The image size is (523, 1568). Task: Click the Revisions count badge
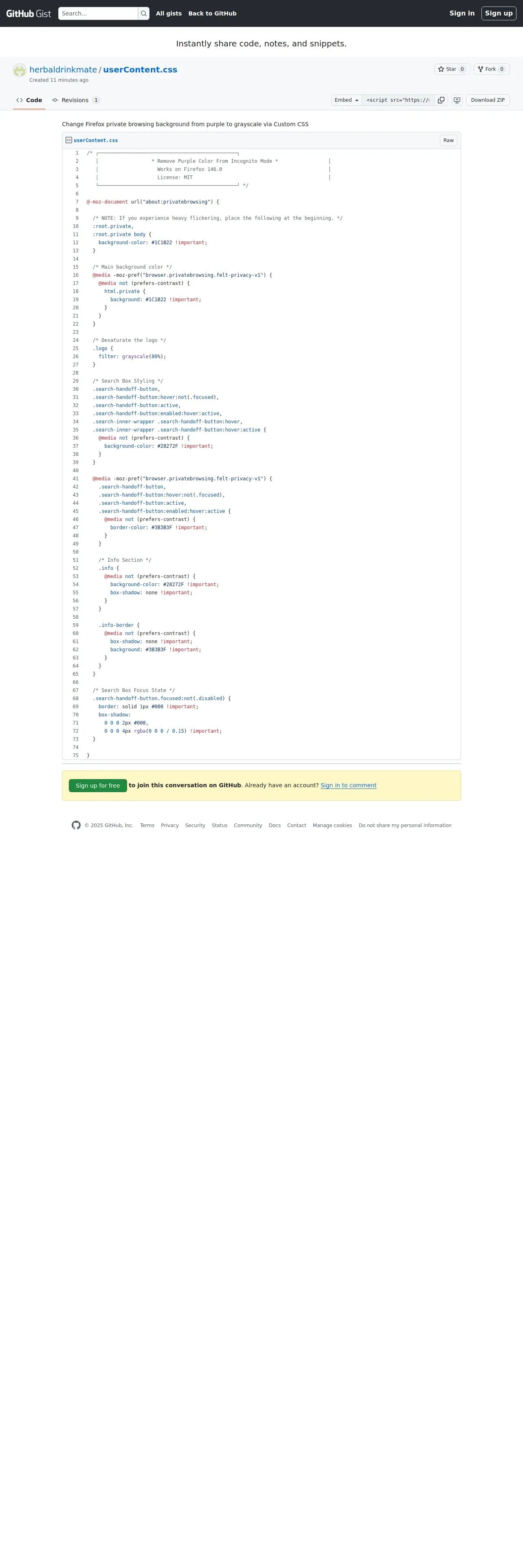96,101
